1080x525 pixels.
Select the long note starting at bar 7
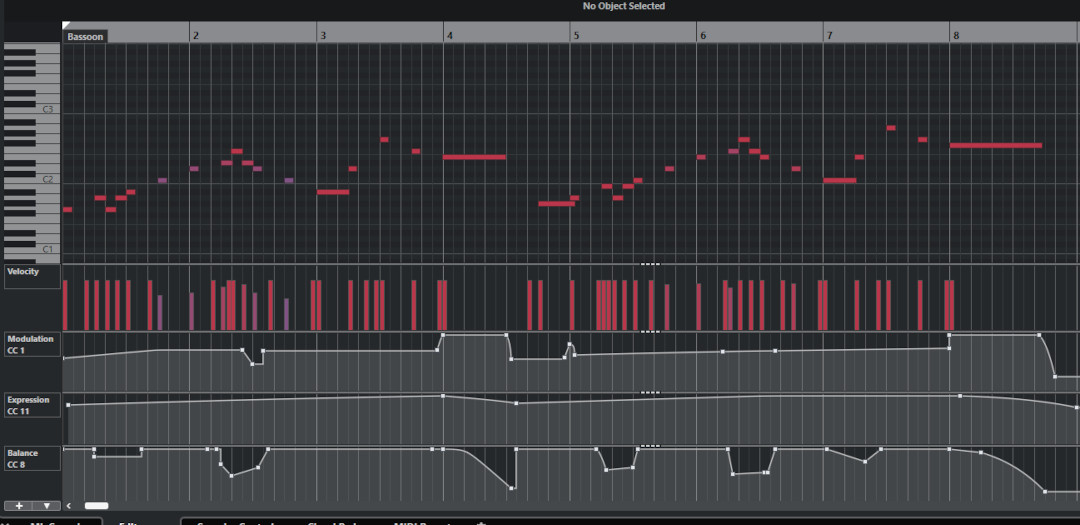[x=840, y=181]
